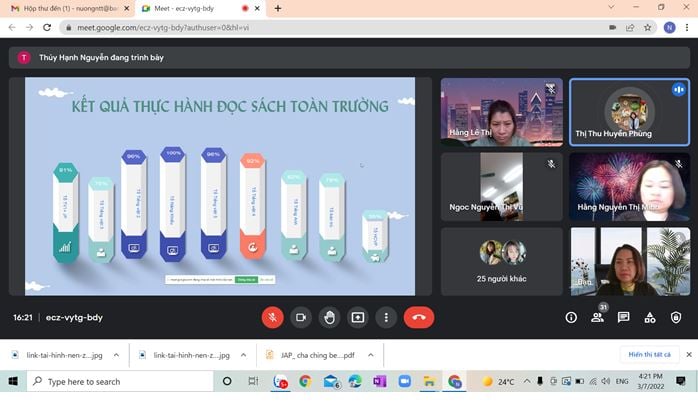Screen dimensions: 698x406
Task: Open the chat panel
Action: coord(623,317)
